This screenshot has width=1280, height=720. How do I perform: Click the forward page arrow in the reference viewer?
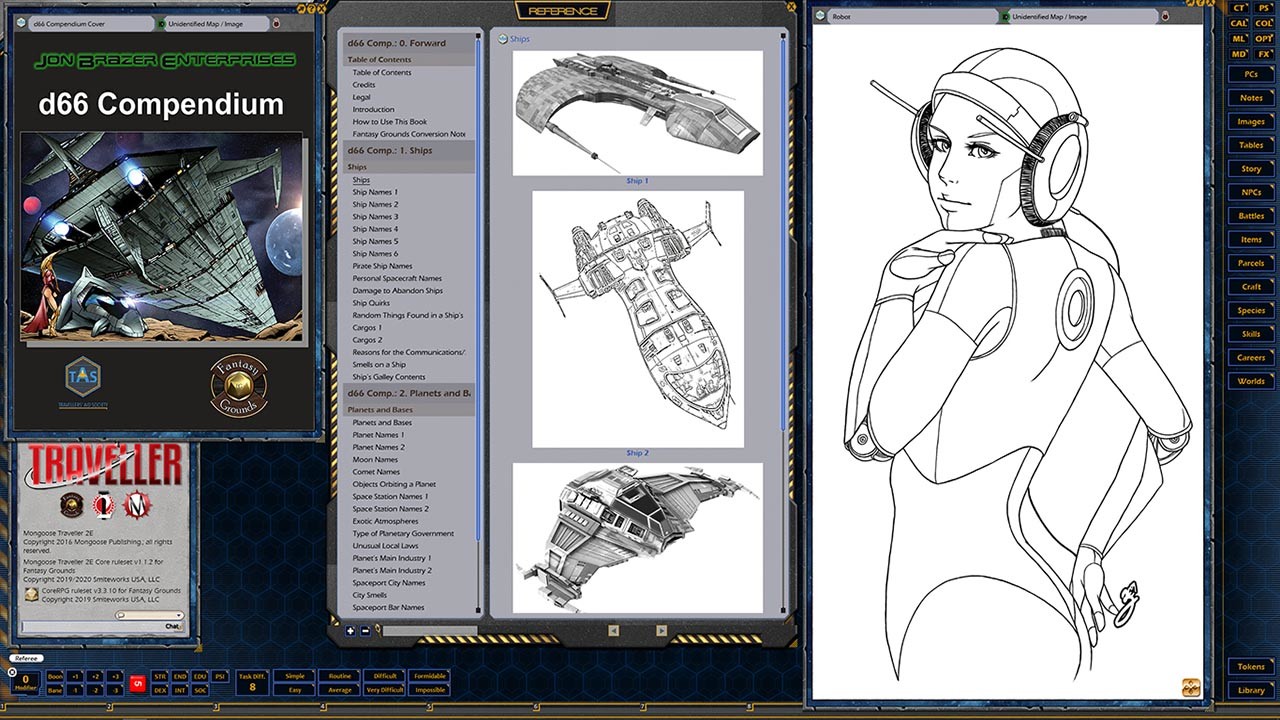(x=661, y=631)
